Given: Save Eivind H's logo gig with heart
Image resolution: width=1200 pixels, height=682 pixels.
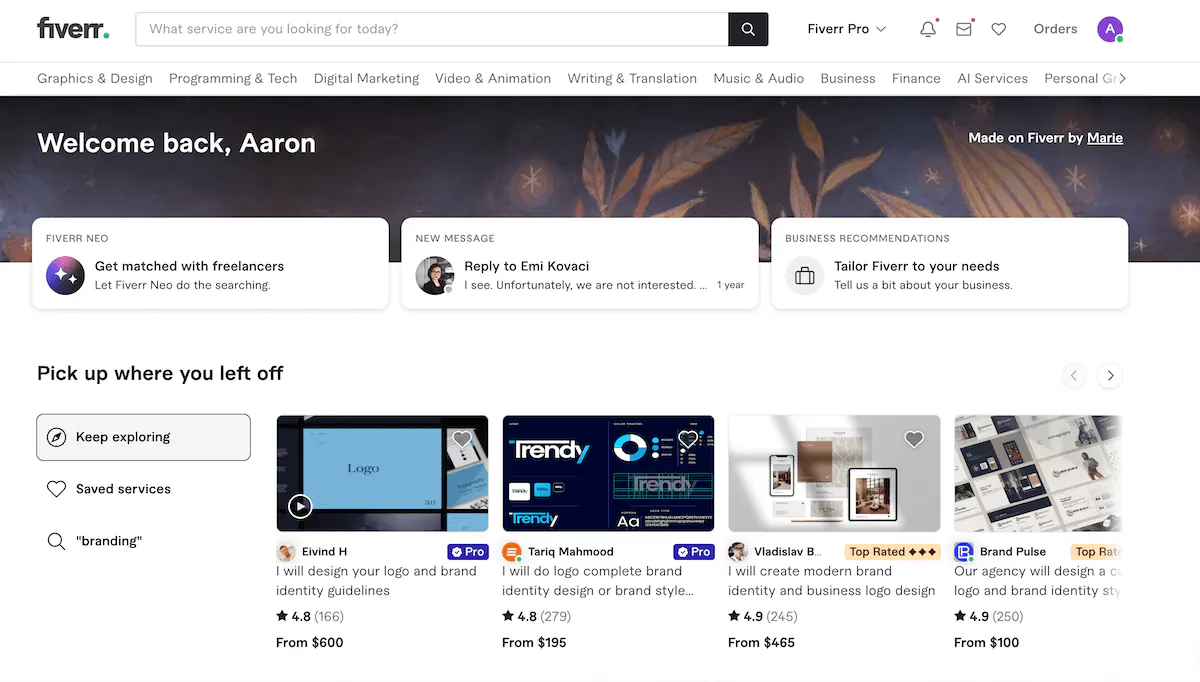Looking at the screenshot, I should pyautogui.click(x=462, y=439).
